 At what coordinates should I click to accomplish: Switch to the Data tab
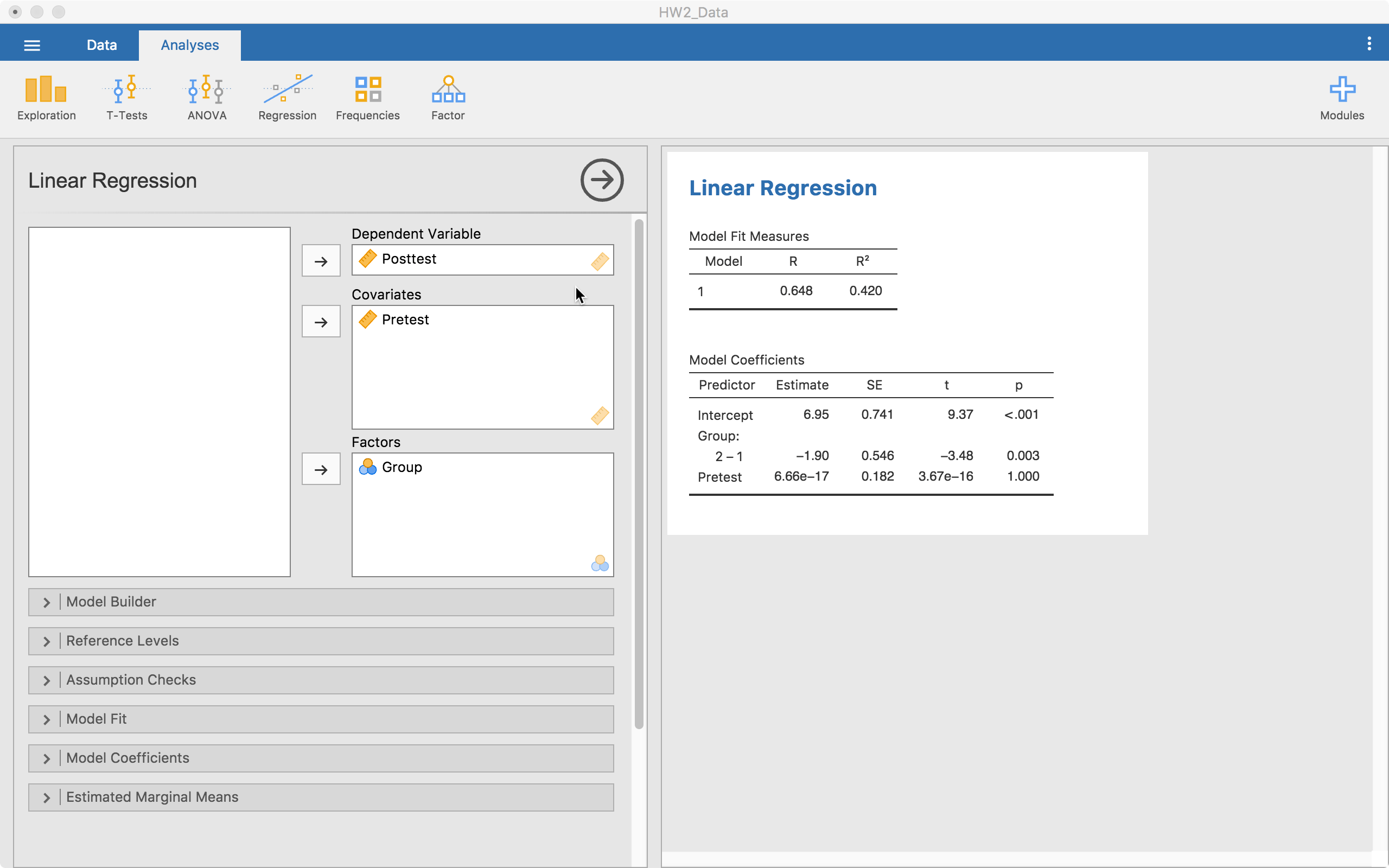[x=101, y=46]
